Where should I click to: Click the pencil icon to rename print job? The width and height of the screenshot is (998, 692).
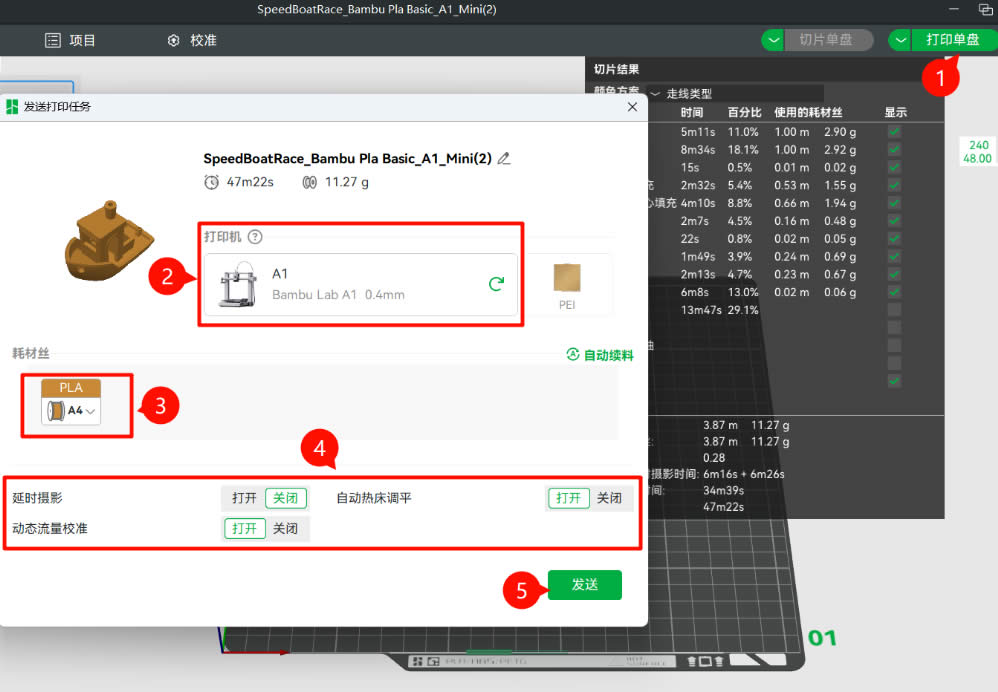(504, 158)
